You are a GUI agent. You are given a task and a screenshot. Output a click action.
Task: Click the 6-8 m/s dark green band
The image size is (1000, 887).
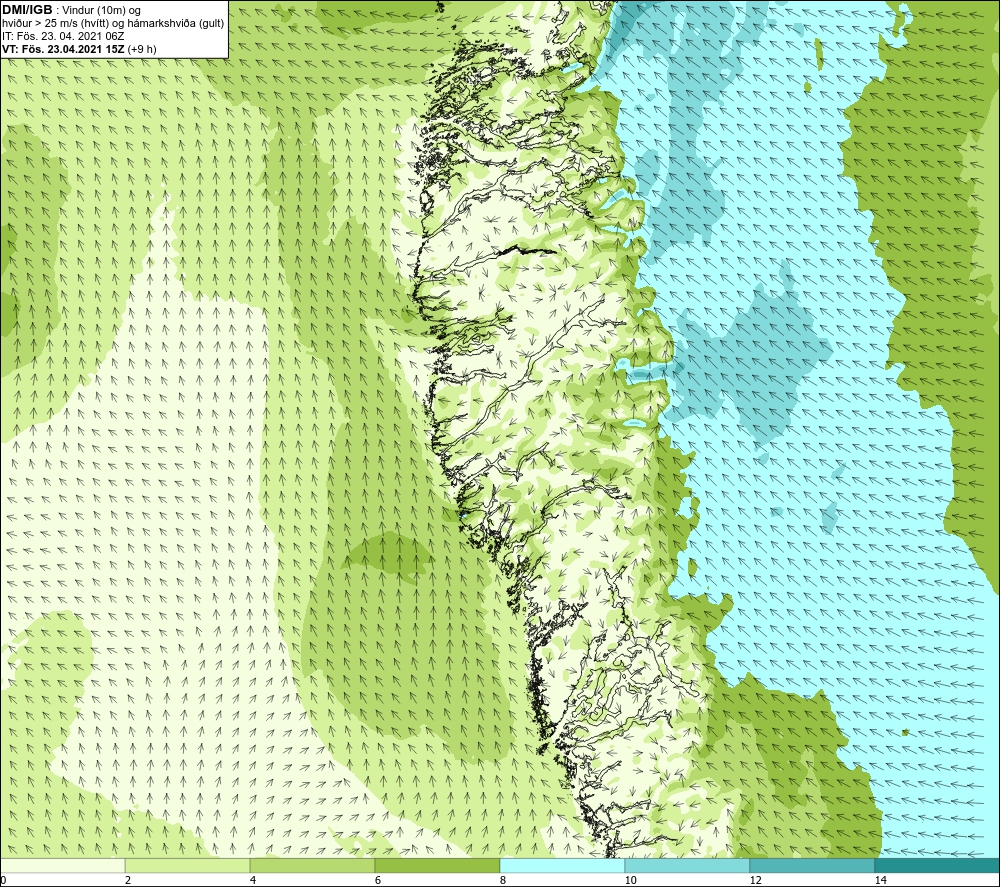[x=438, y=865]
